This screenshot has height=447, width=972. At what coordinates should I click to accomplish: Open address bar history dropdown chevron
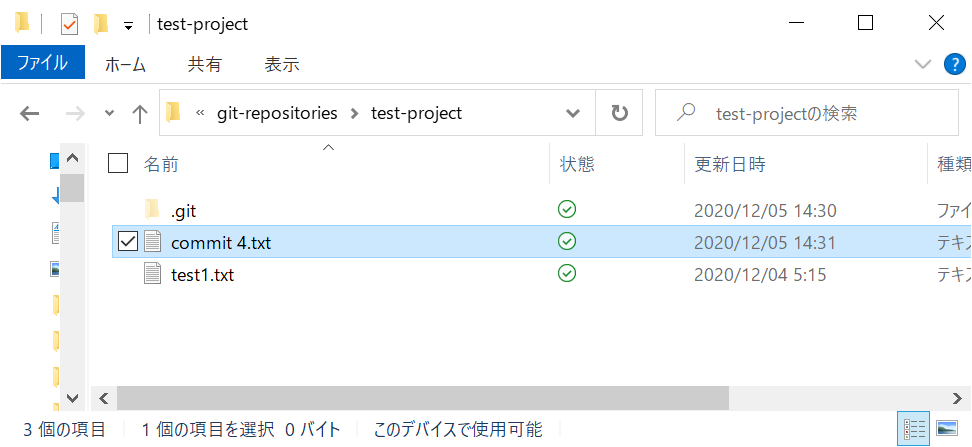pyautogui.click(x=573, y=113)
